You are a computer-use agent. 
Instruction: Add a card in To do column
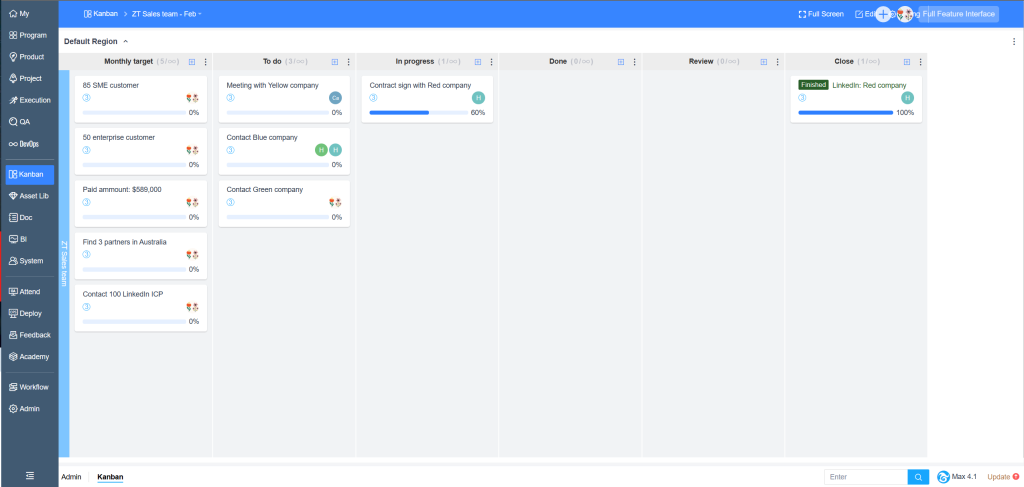(x=335, y=62)
